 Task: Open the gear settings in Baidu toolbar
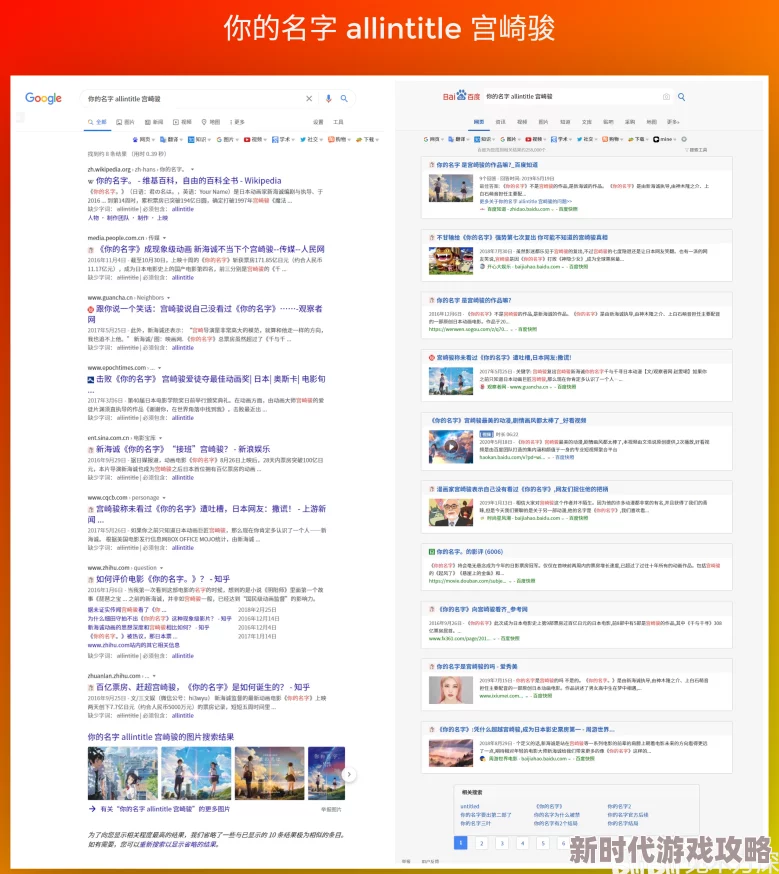pos(684,139)
